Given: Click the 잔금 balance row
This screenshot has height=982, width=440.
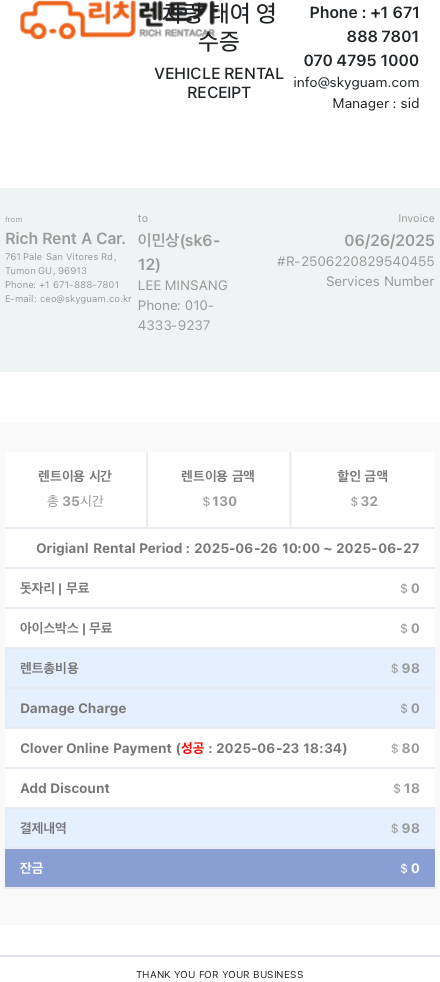Looking at the screenshot, I should pyautogui.click(x=220, y=869).
